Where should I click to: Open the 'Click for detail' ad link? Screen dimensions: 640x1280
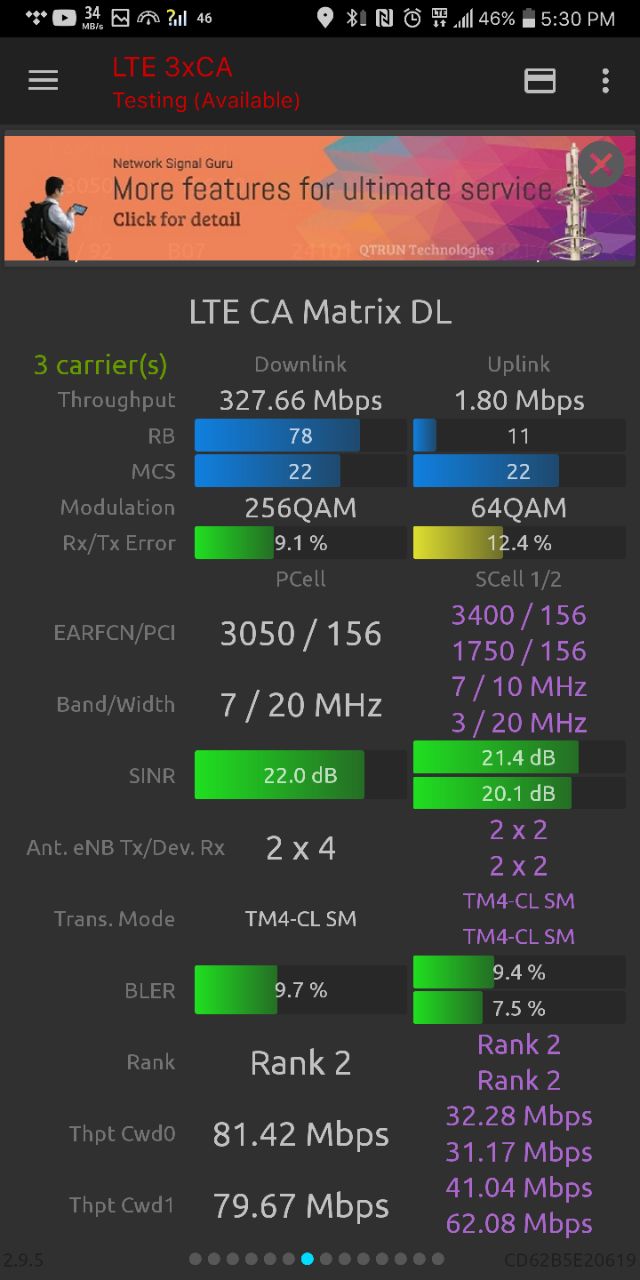[x=177, y=219]
